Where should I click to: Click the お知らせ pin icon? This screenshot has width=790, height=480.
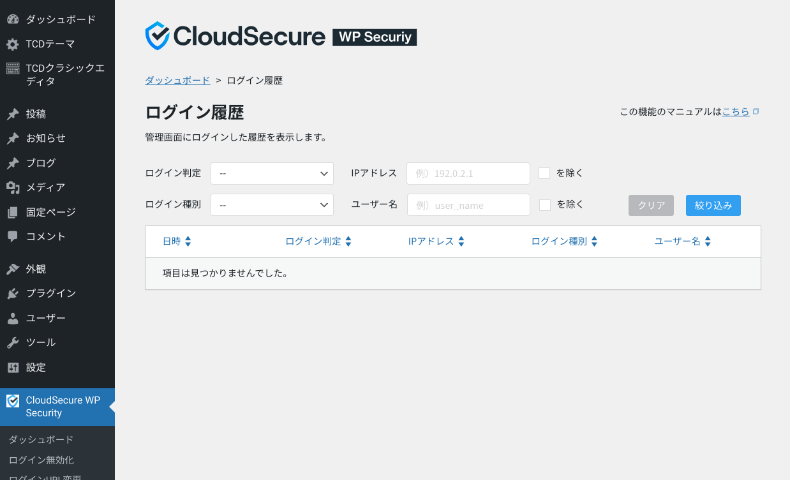click(13, 139)
